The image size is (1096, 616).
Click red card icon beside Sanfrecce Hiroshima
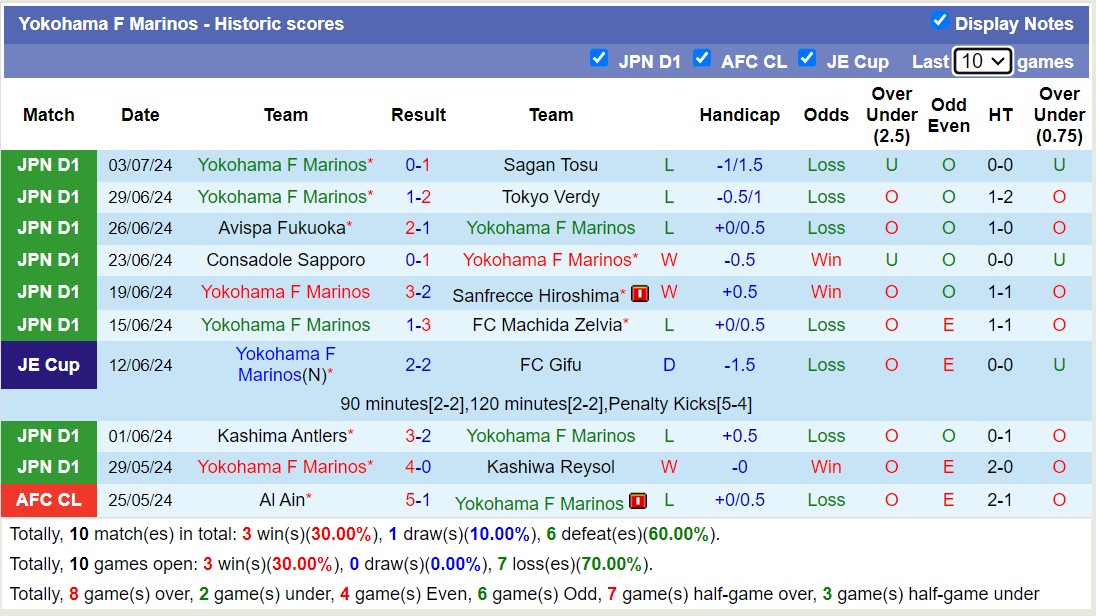coord(640,294)
